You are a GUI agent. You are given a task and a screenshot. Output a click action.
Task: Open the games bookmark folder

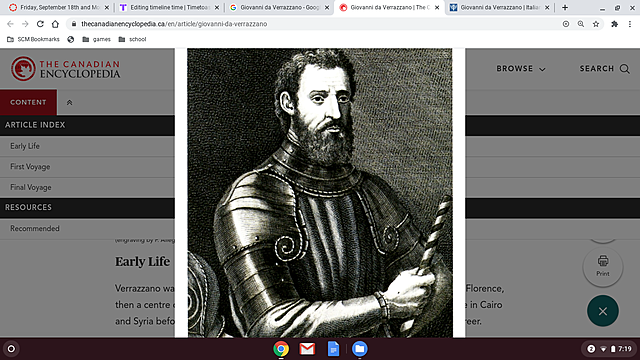pos(96,39)
